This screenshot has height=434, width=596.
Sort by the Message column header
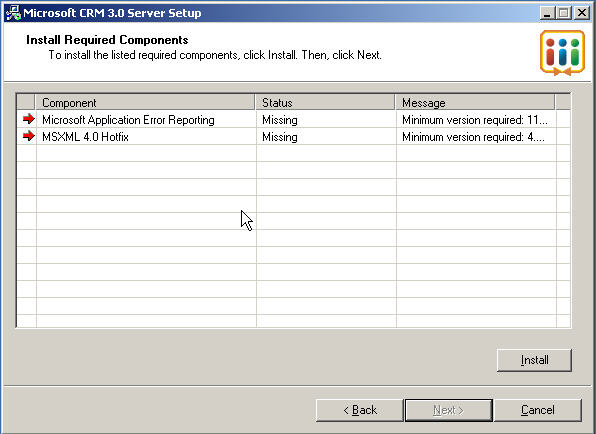click(x=475, y=103)
